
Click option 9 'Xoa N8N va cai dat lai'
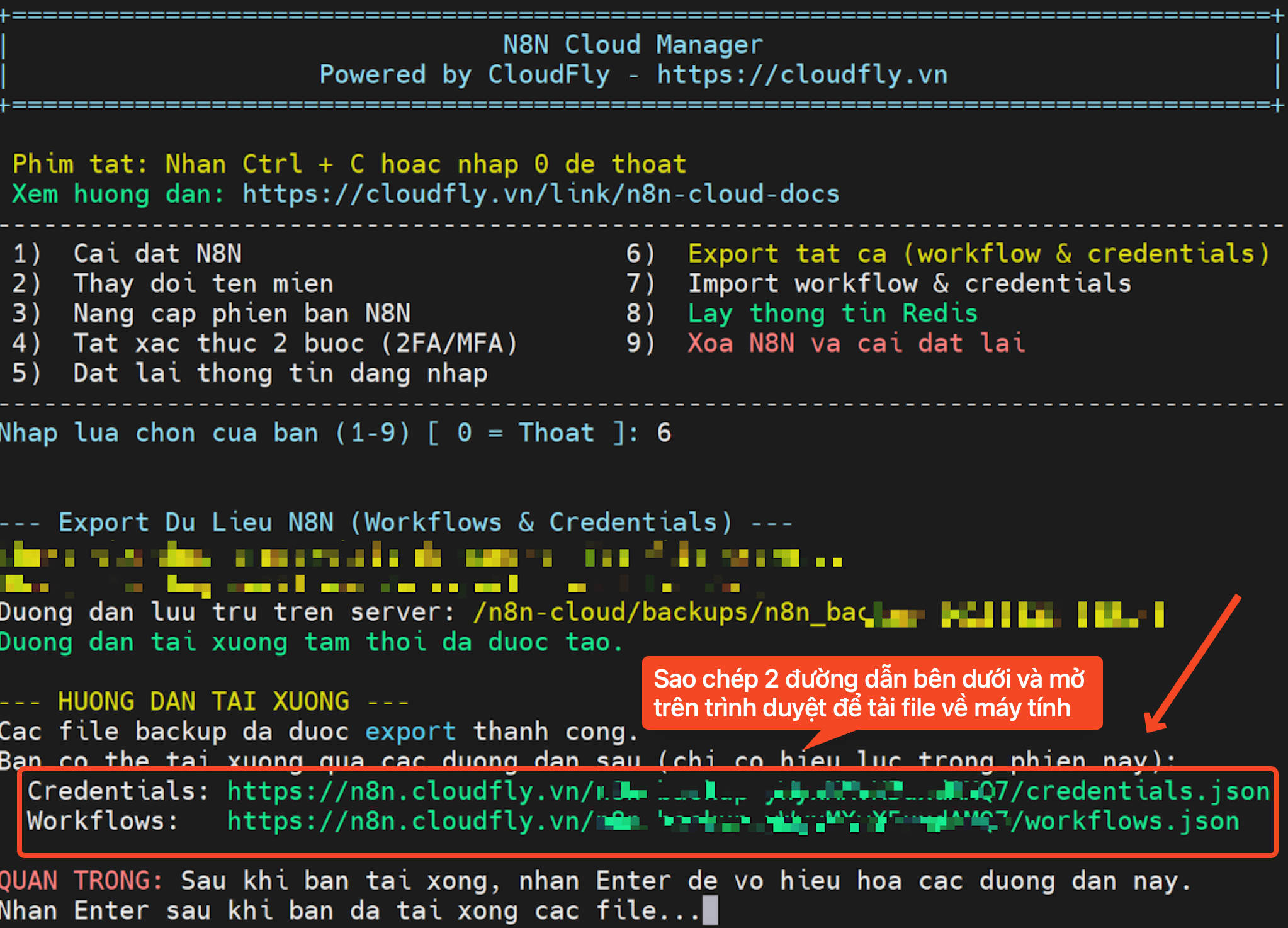(857, 343)
